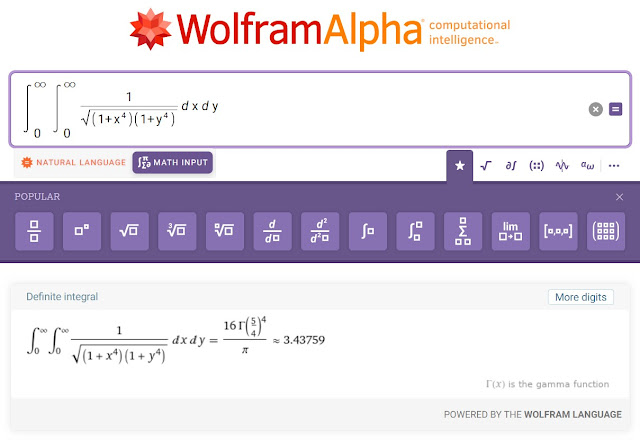Open the matrix brackets category tab
Image resolution: width=640 pixels, height=440 pixels.
pos(536,166)
